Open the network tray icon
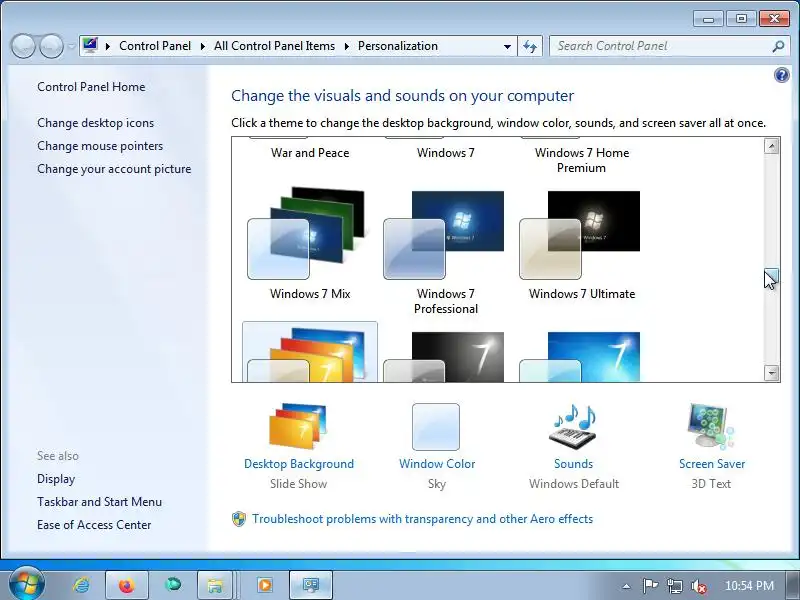The image size is (800, 600). point(674,586)
